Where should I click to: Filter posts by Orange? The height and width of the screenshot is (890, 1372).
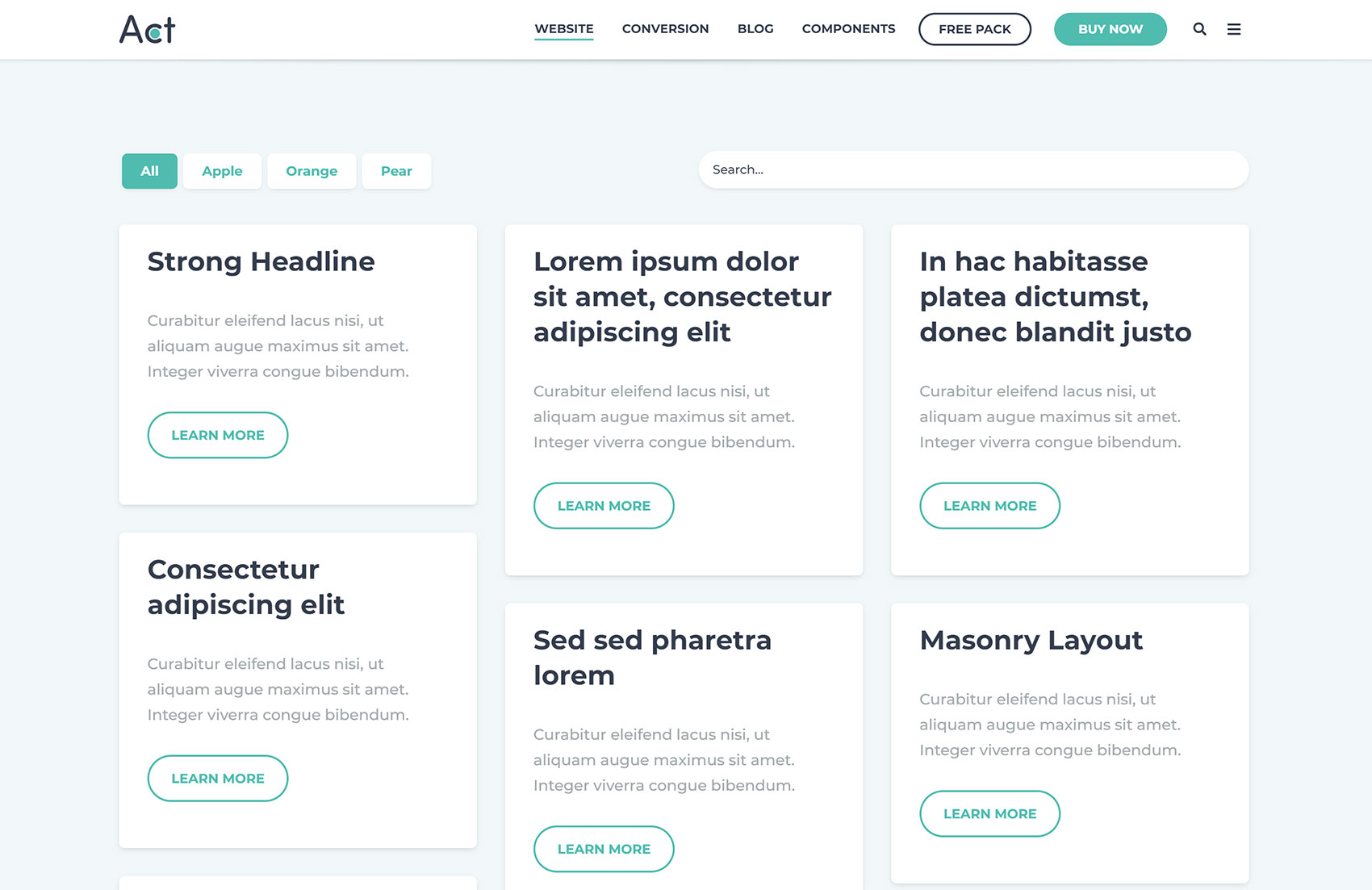[x=312, y=171]
